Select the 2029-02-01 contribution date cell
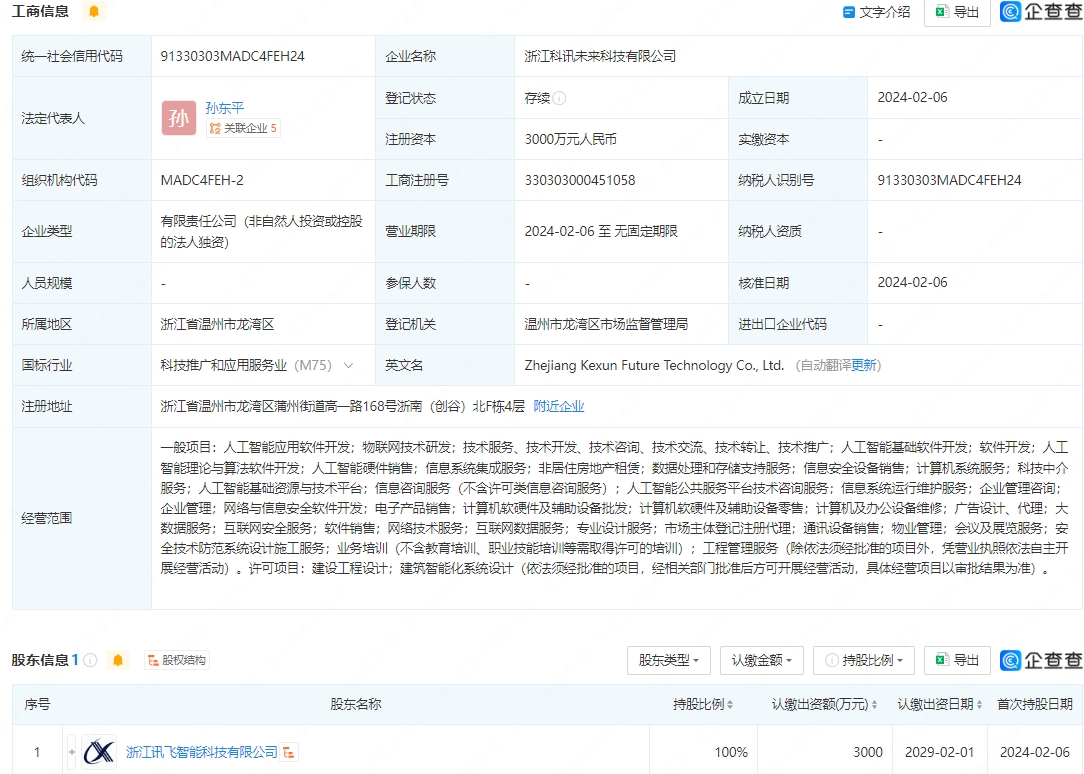This screenshot has width=1084, height=774. (x=939, y=752)
